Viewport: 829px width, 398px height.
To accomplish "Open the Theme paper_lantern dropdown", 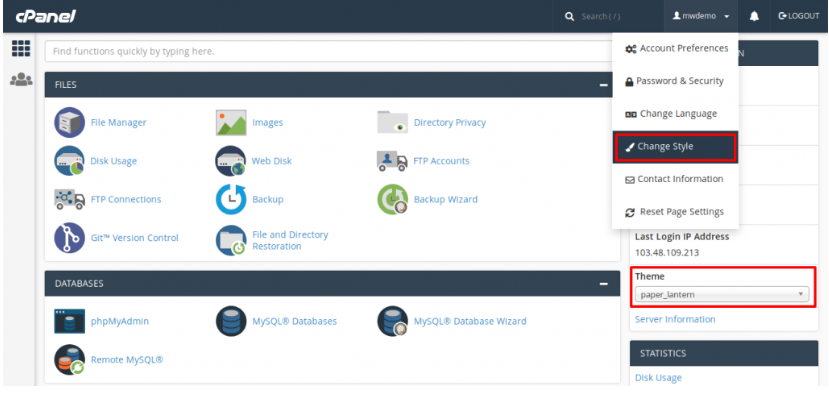I will tap(722, 294).
